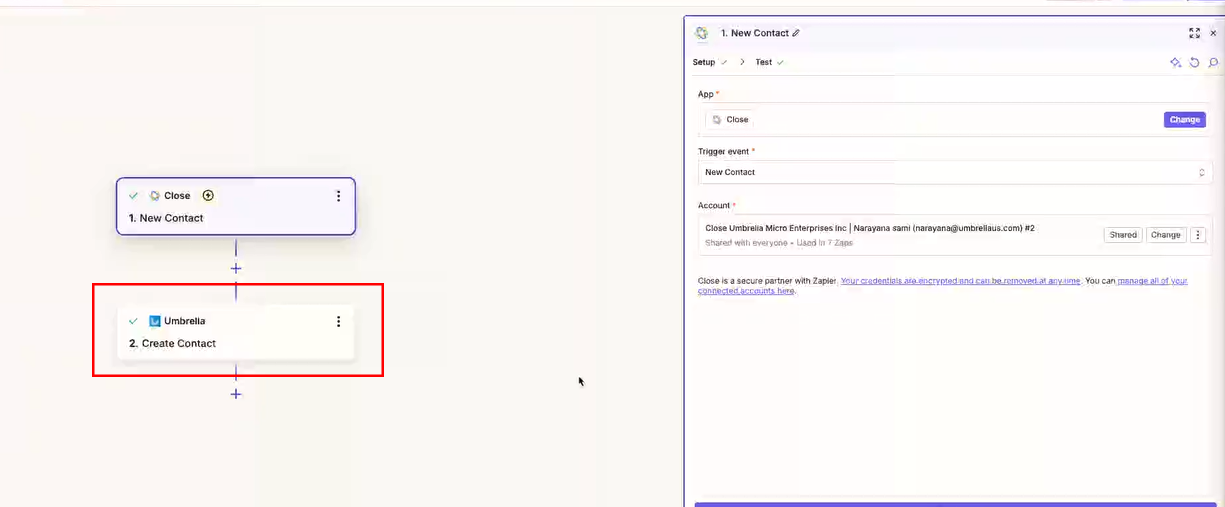Click 'Shared with everyone' account subtext
The image size is (1225, 507).
coord(748,243)
